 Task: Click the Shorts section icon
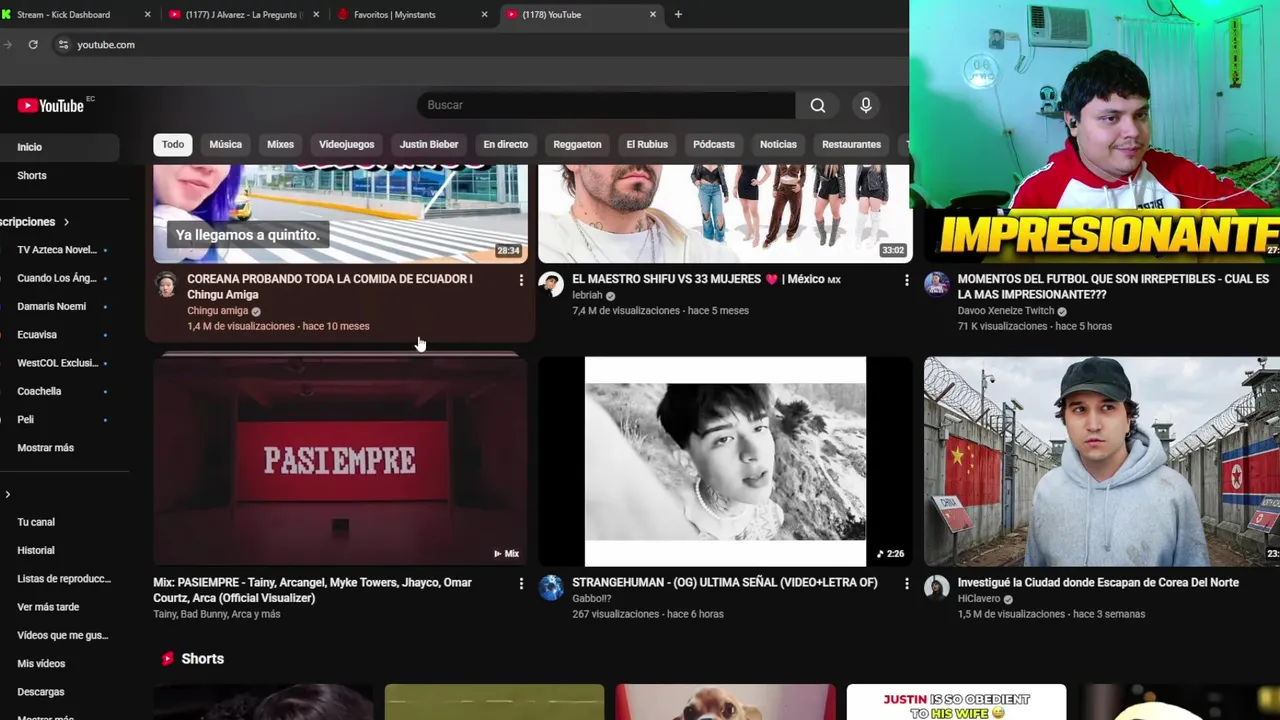point(168,658)
